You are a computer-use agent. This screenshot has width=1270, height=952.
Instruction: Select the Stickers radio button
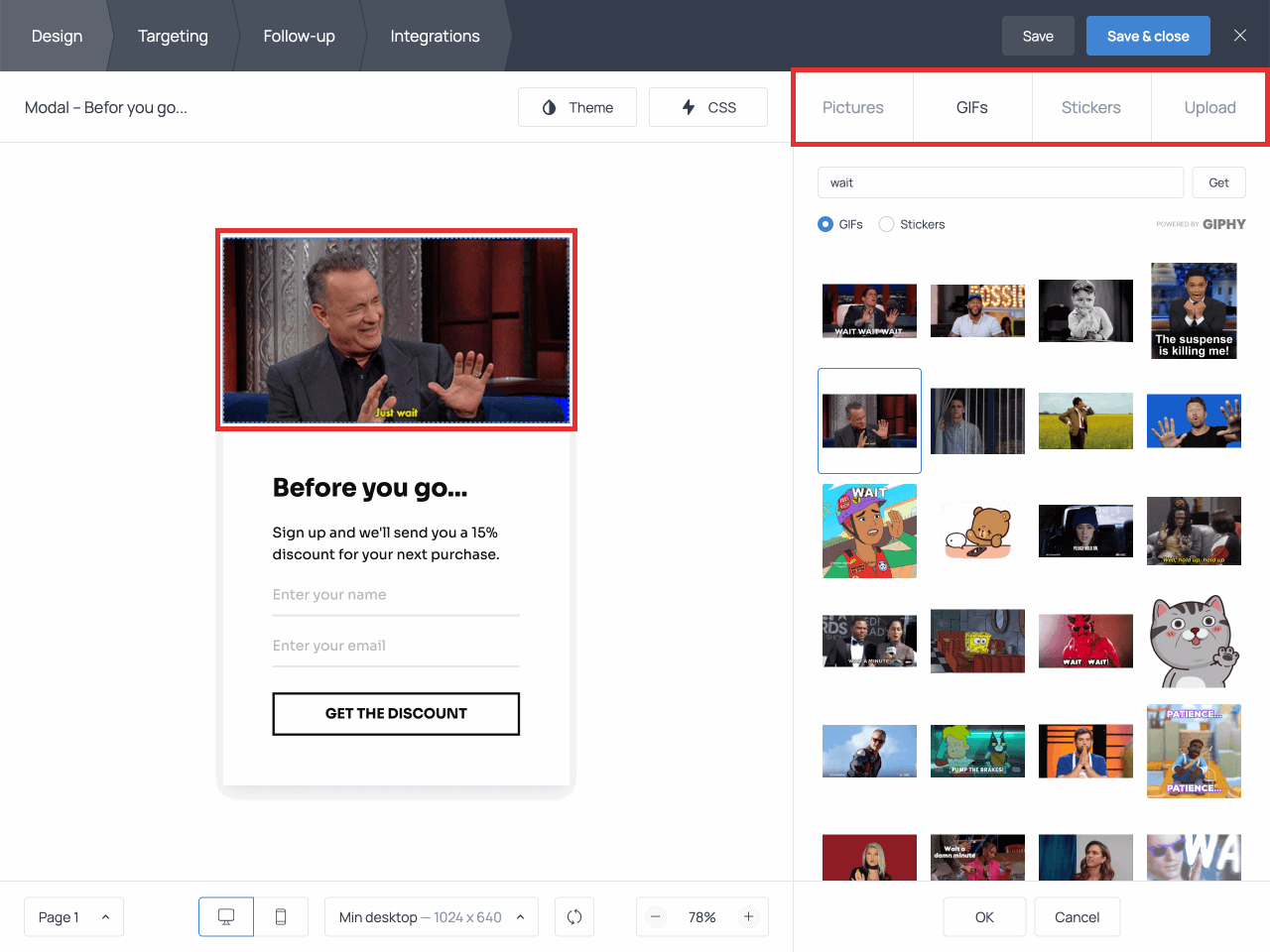point(887,224)
